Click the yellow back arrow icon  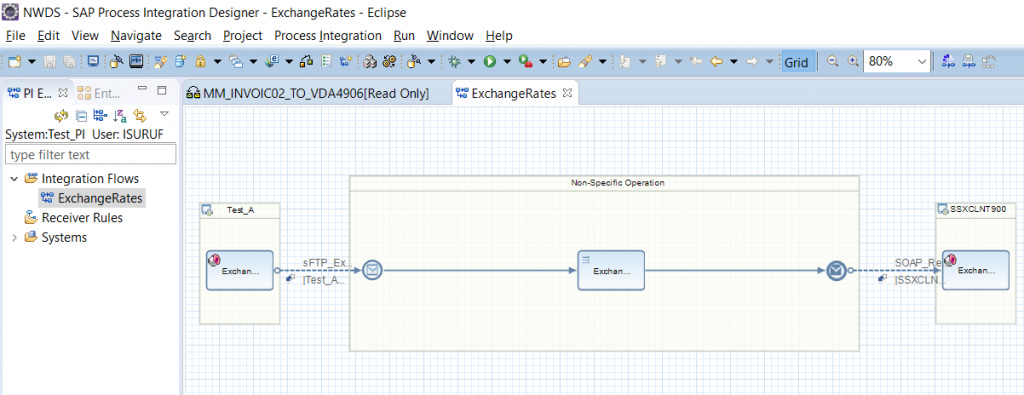coord(716,61)
